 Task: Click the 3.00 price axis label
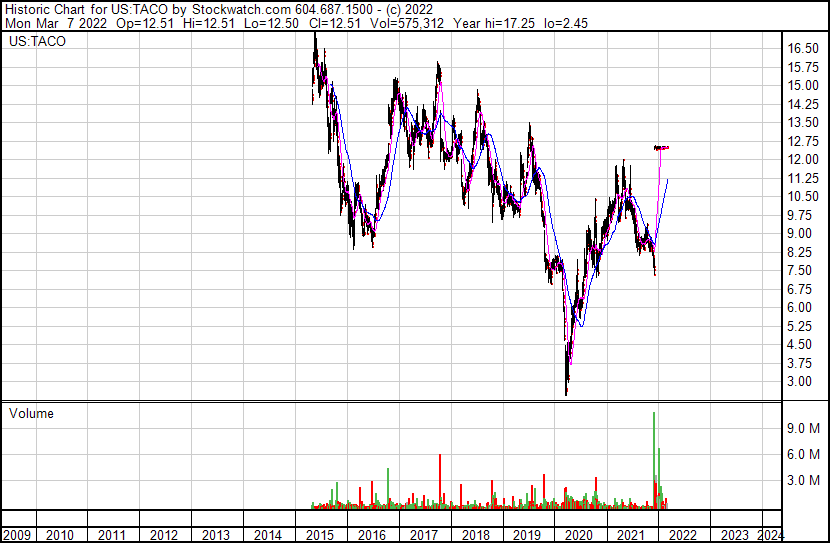[x=800, y=382]
